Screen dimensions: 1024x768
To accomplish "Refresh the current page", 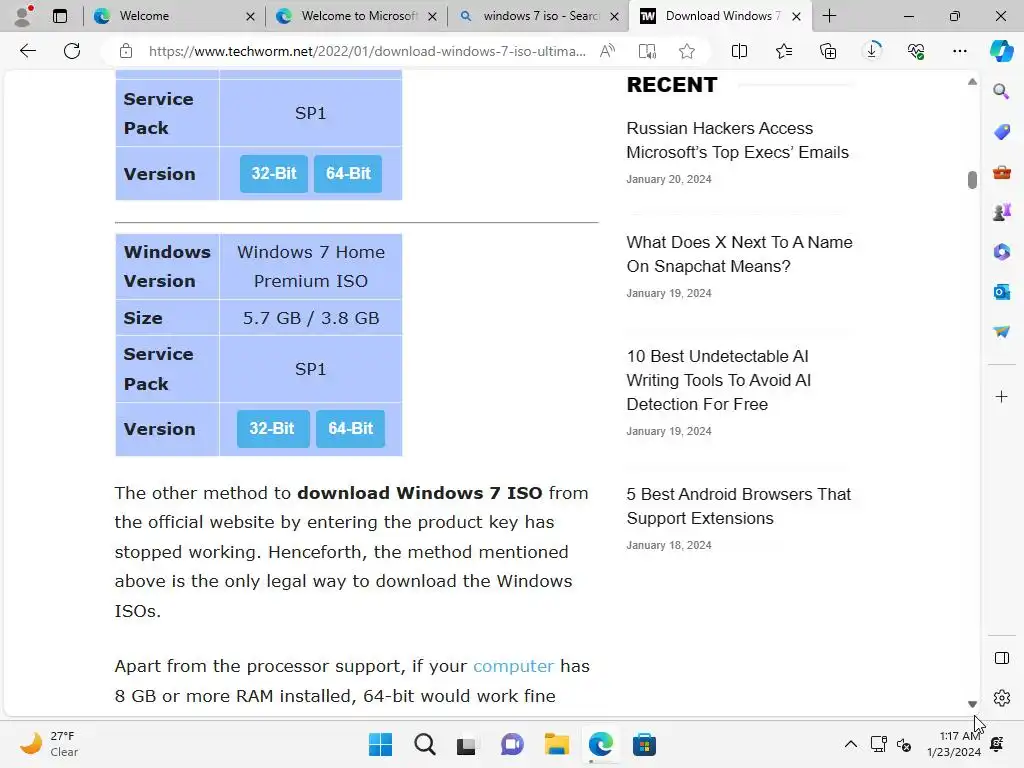I will 72,51.
